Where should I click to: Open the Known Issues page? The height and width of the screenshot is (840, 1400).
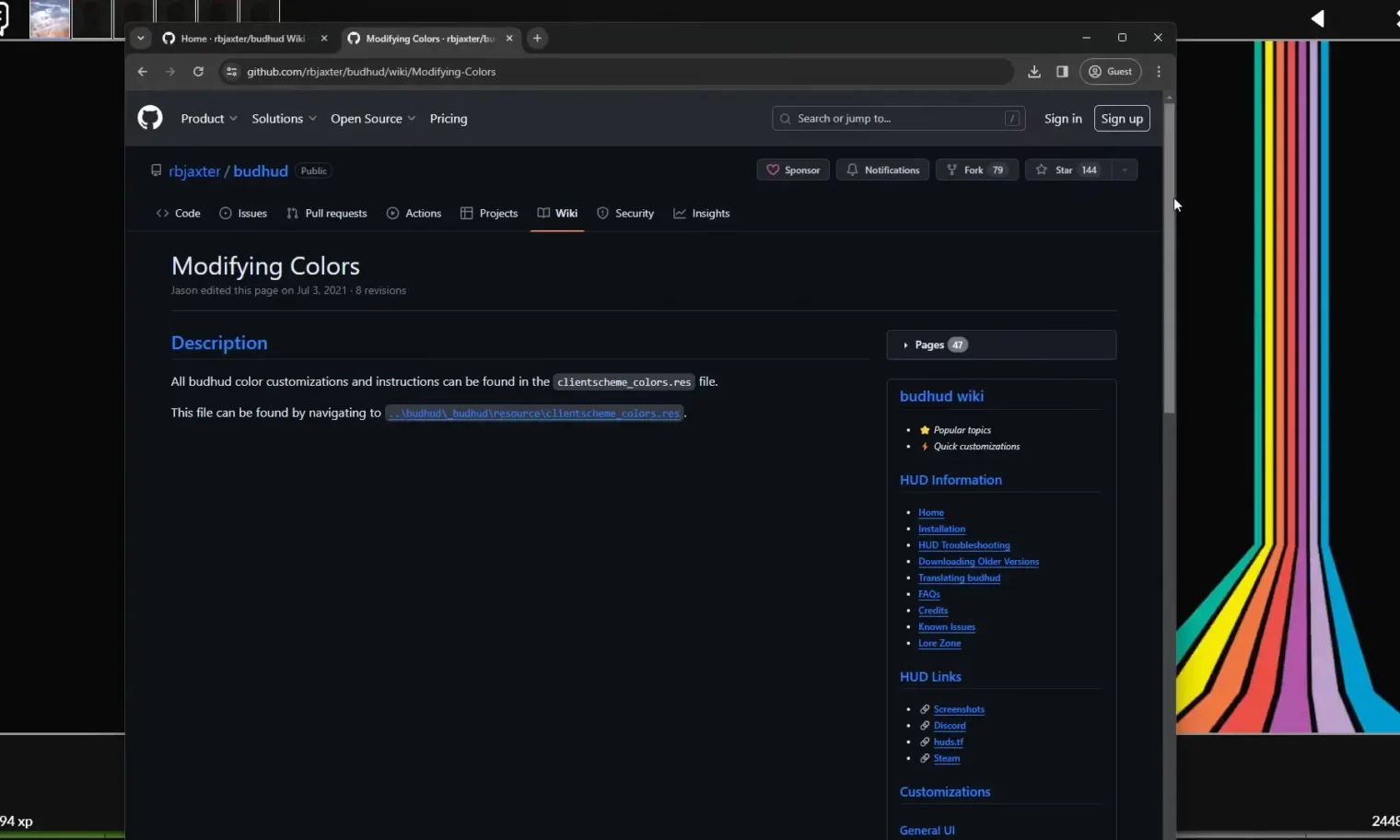946,627
